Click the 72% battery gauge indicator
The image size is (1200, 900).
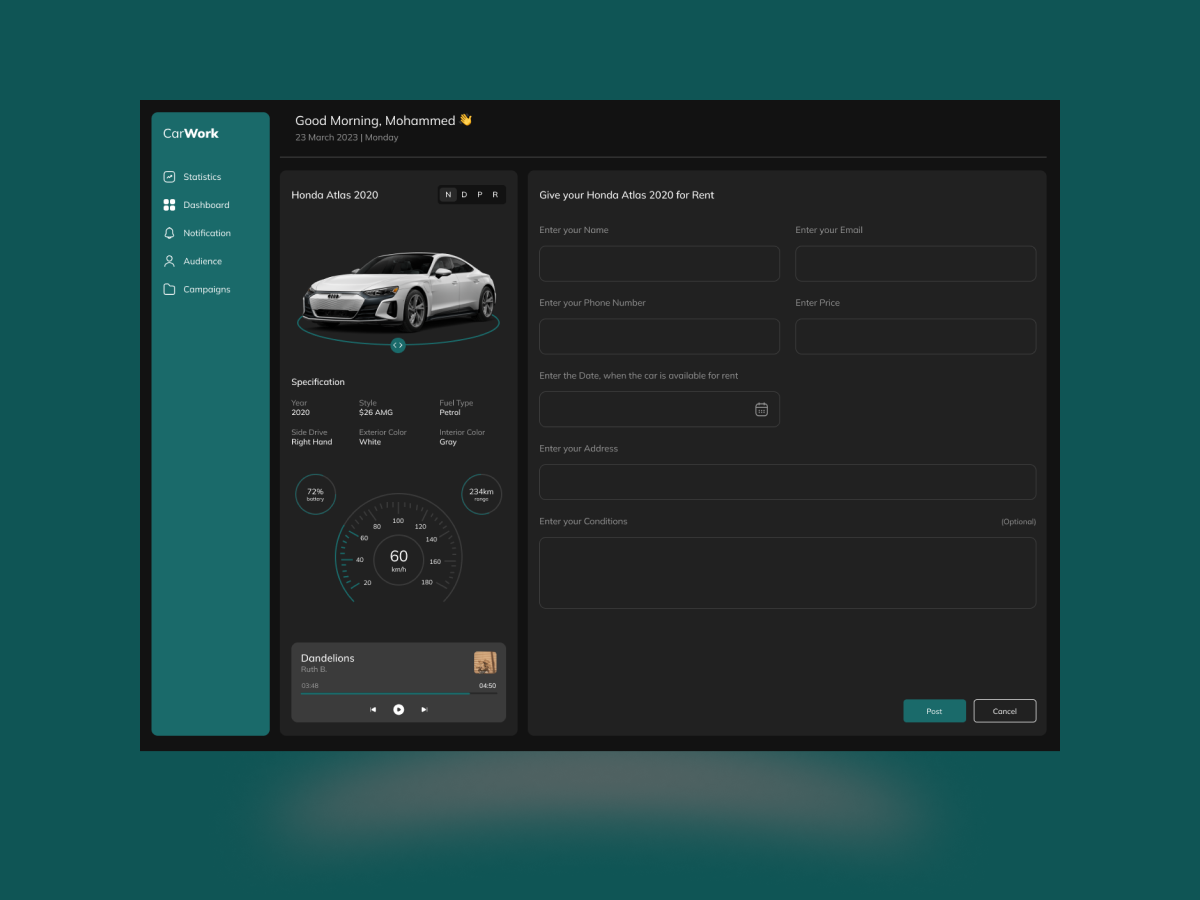click(x=315, y=494)
